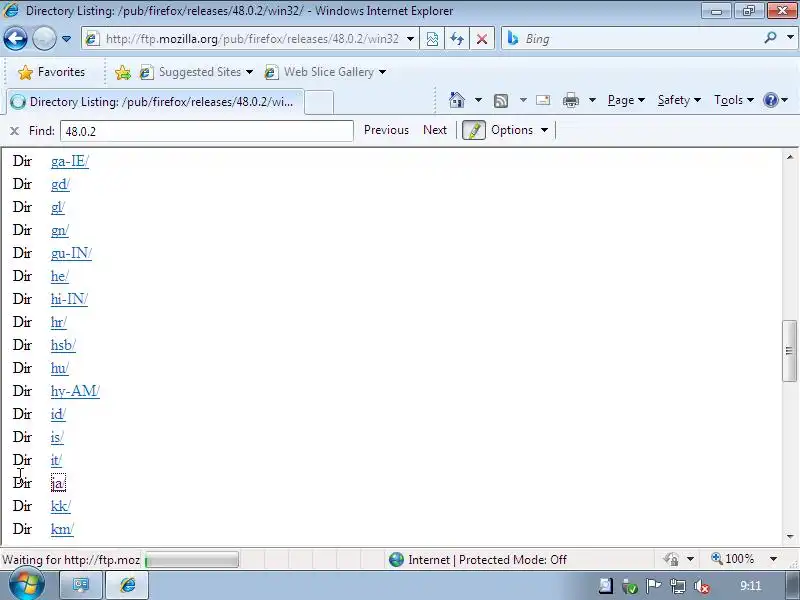Toggle Compatibility View icon

pos(432,39)
